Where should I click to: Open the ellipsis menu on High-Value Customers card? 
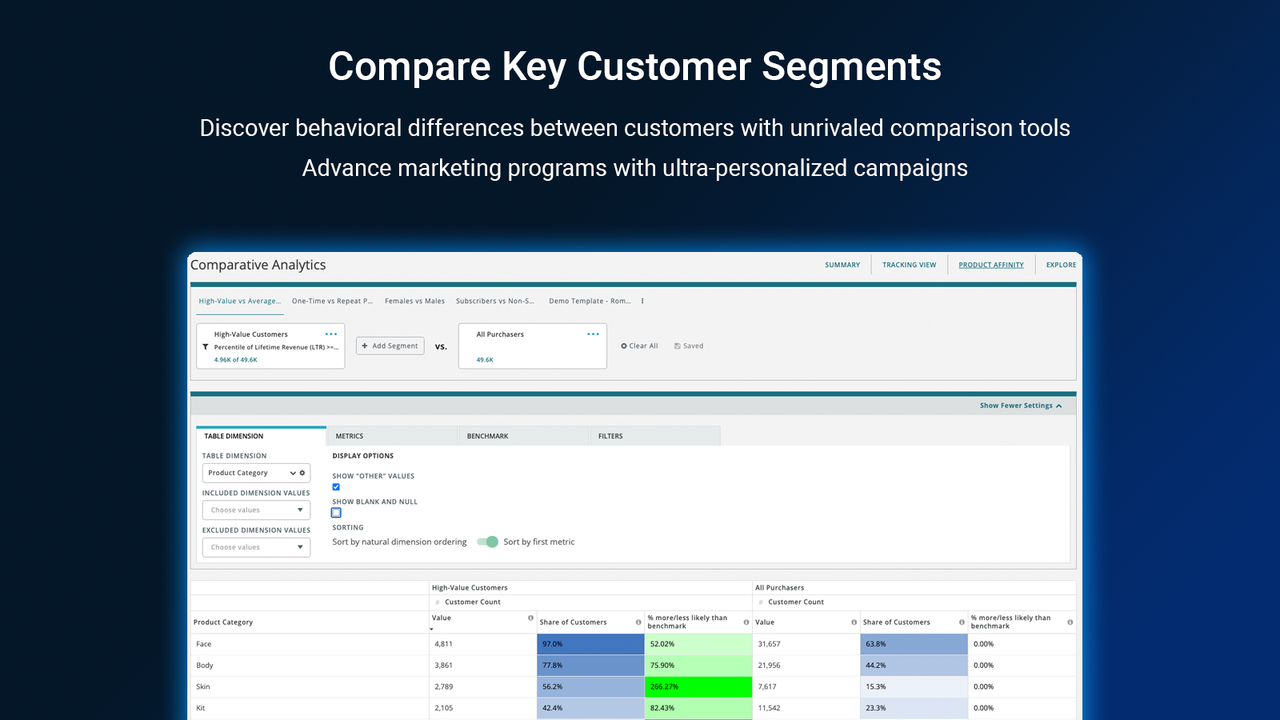pos(331,334)
